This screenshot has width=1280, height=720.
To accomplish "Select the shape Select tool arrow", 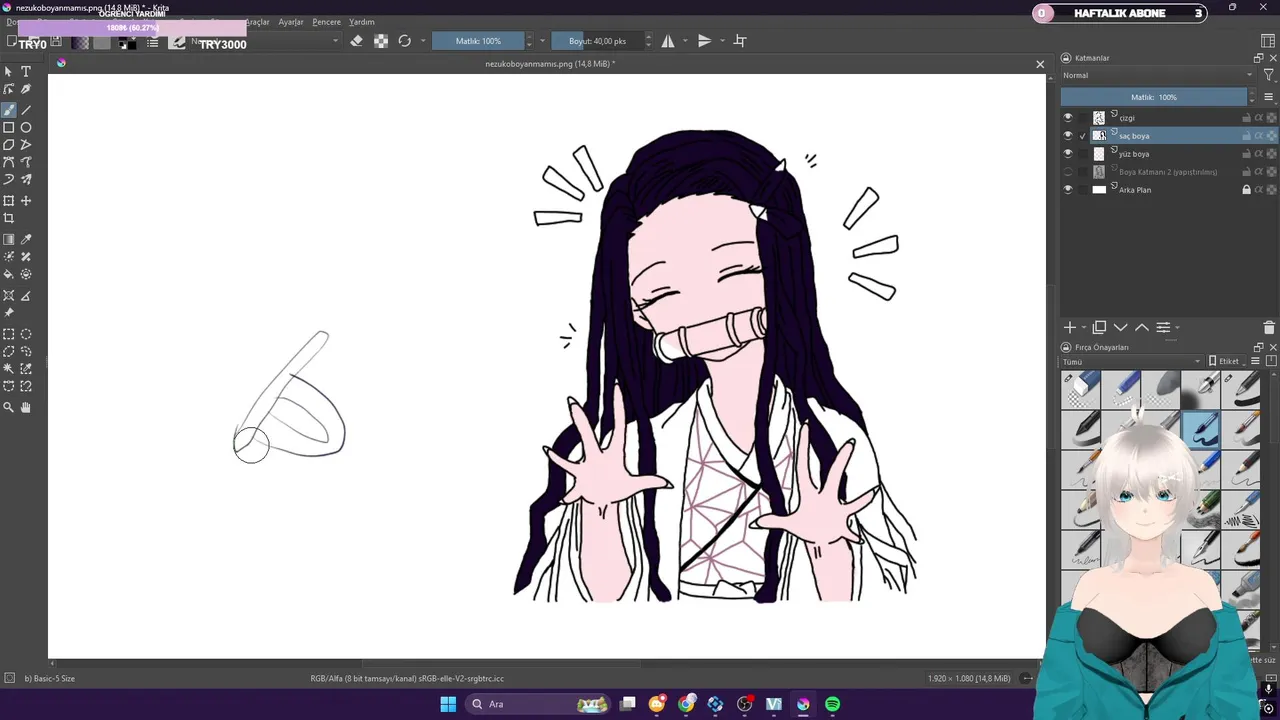I will point(9,72).
